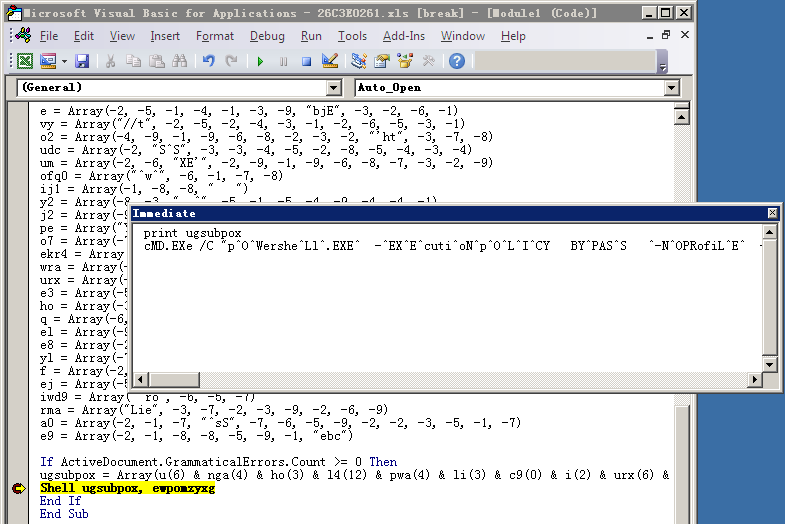Click the 'End Sub' line

[x=64, y=514]
